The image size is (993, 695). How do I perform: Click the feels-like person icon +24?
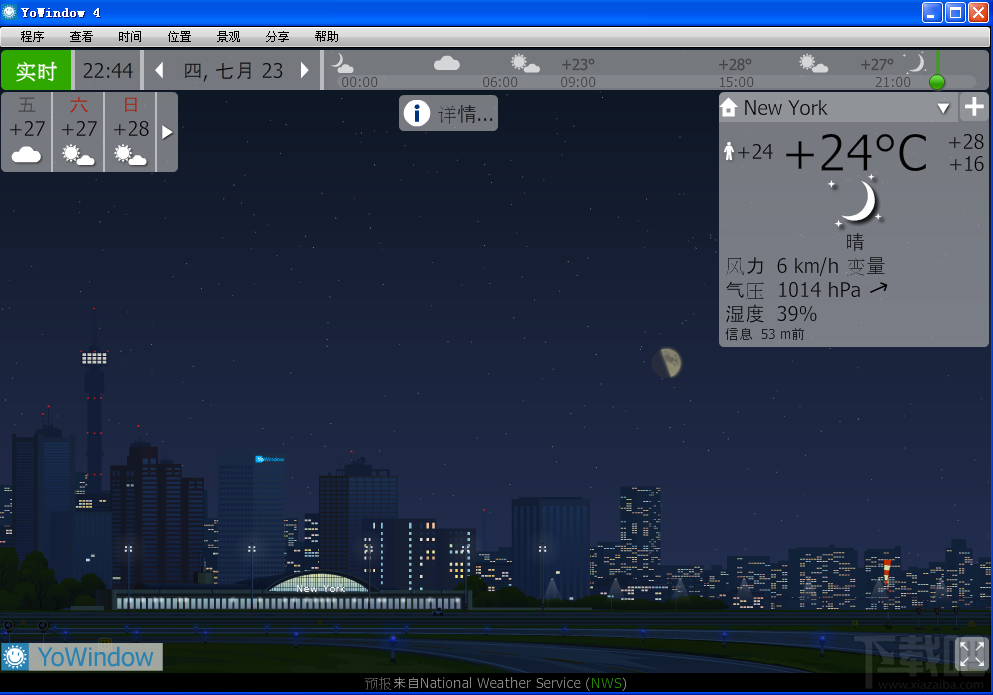coord(729,151)
